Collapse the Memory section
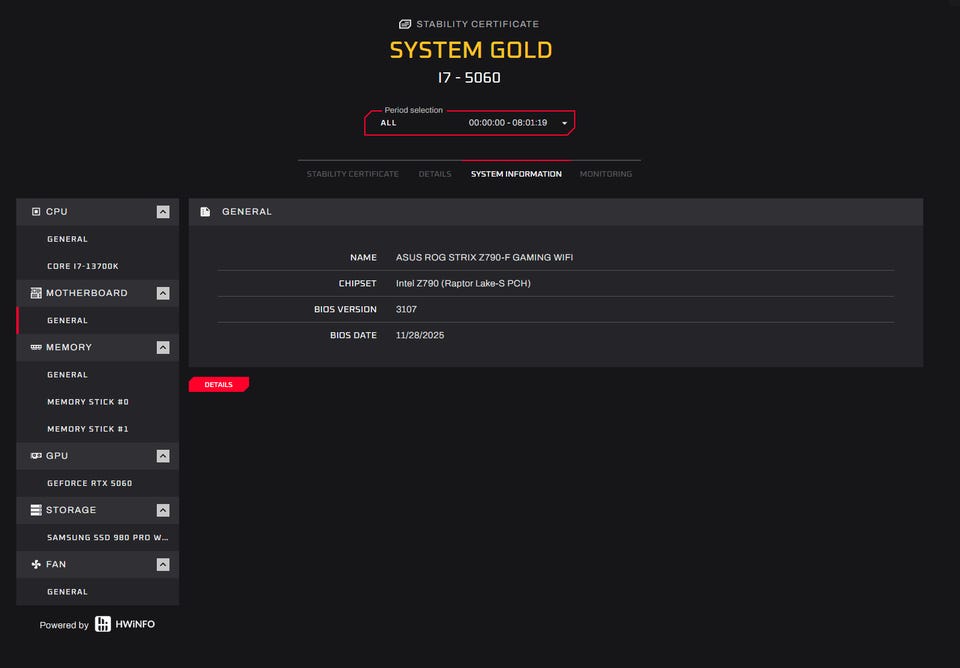 [x=163, y=348]
